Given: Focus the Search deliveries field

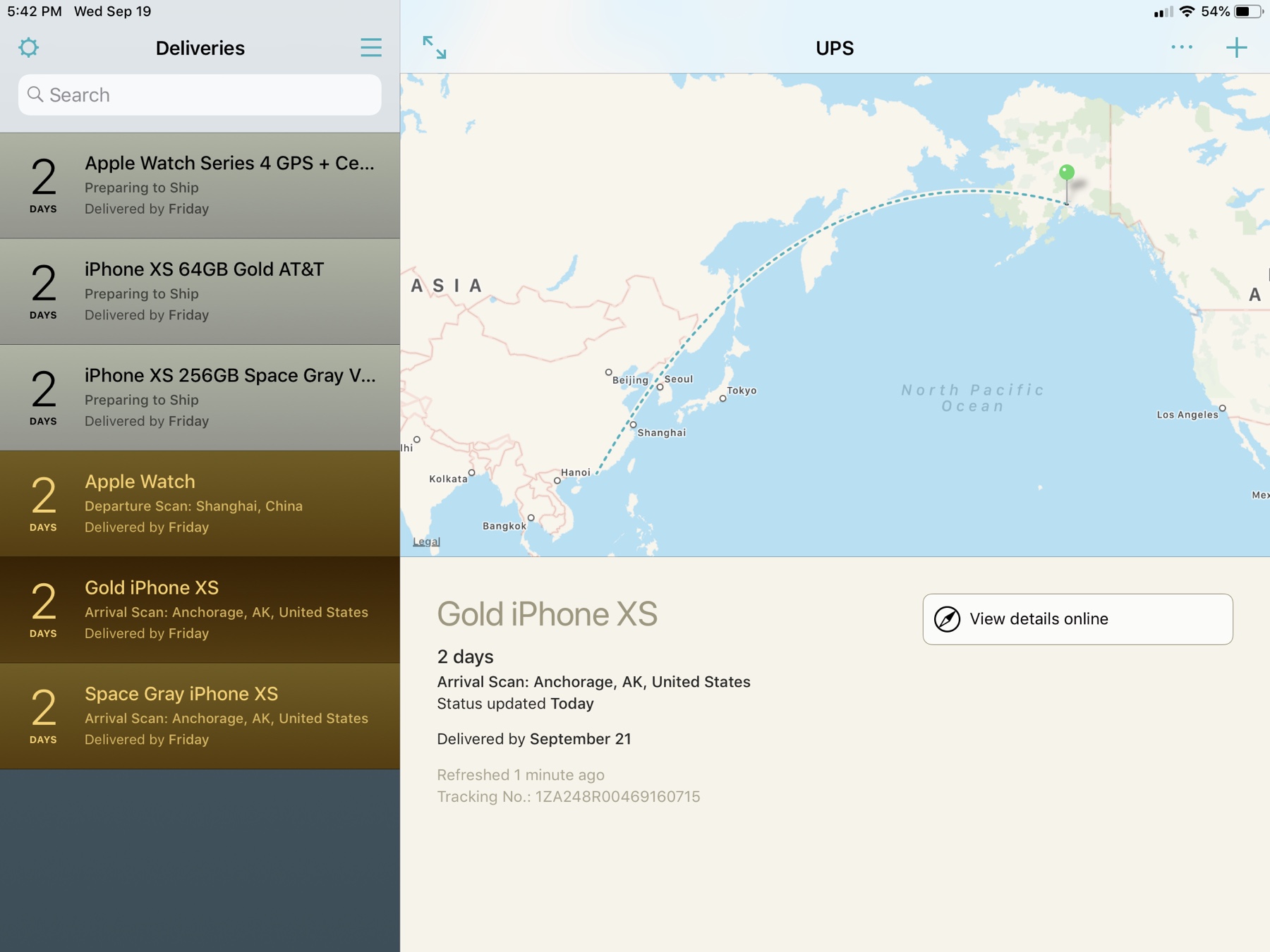Looking at the screenshot, I should click(200, 94).
